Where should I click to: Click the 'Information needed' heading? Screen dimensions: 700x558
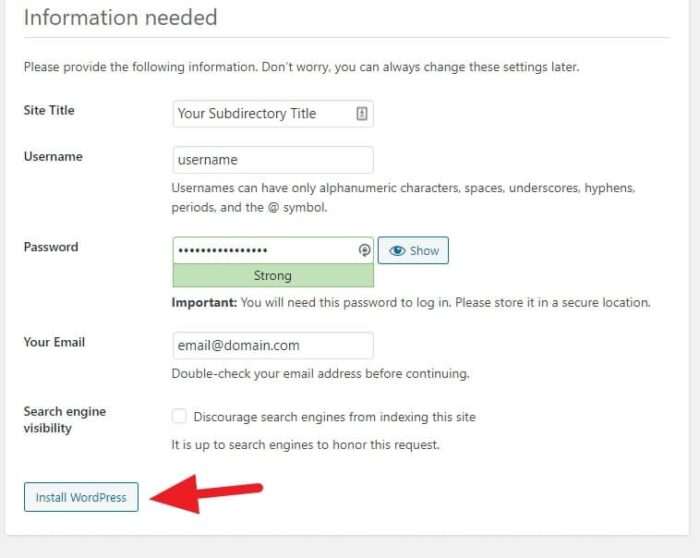click(x=121, y=18)
